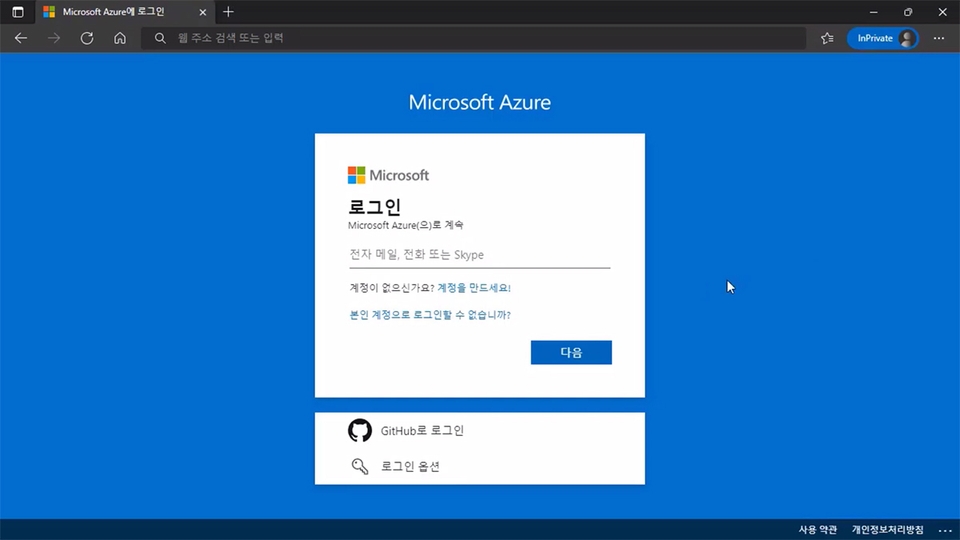Open a new browser tab
The width and height of the screenshot is (960, 540).
coord(228,12)
